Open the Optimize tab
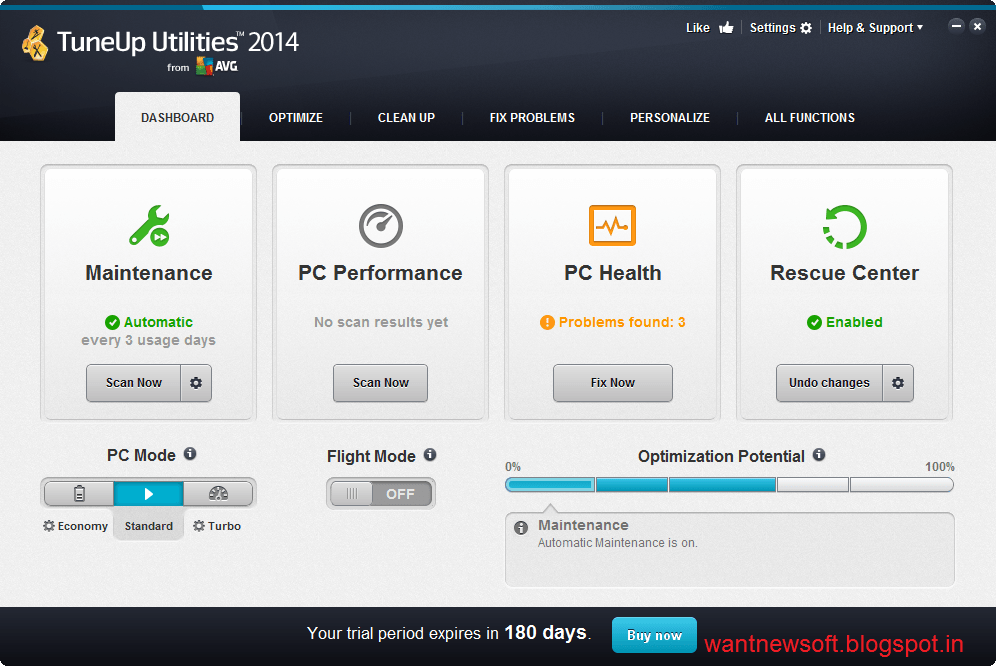996x666 pixels. [x=295, y=118]
